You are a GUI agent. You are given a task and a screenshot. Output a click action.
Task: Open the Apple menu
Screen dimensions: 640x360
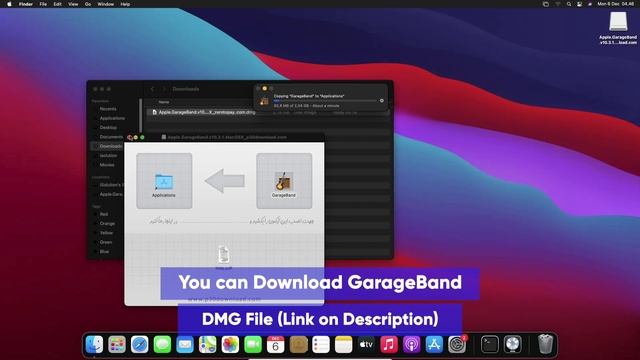pyautogui.click(x=9, y=4)
